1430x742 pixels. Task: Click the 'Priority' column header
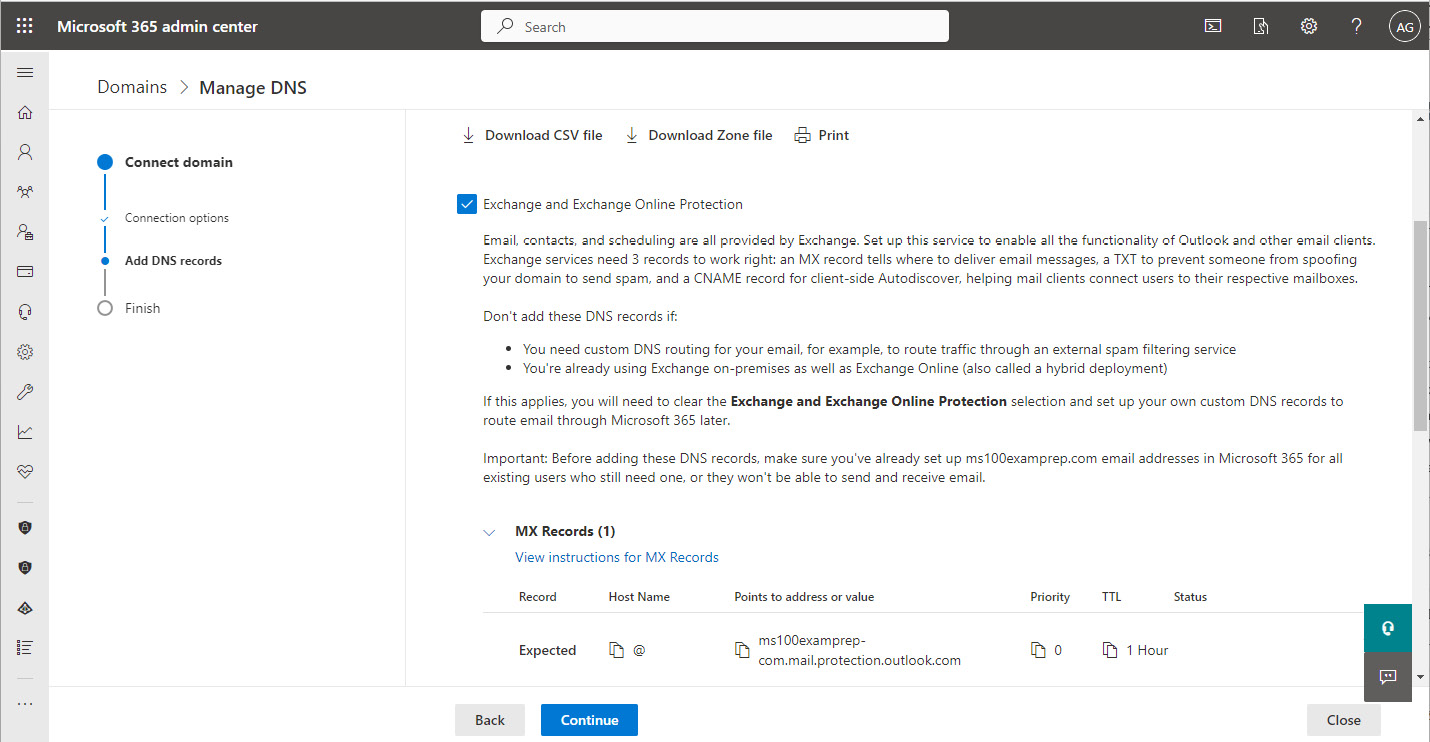click(1050, 597)
